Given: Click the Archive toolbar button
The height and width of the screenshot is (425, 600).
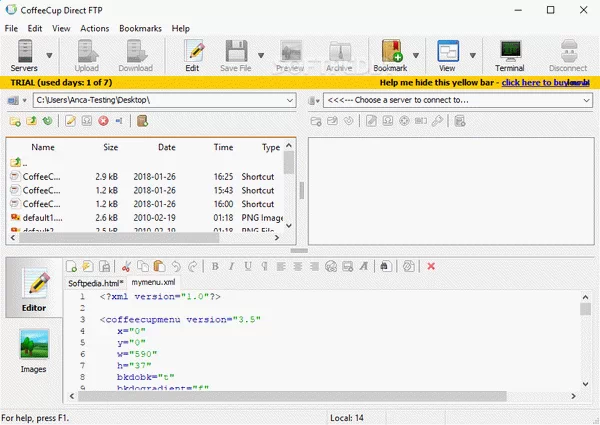Looking at the screenshot, I should click(339, 56).
